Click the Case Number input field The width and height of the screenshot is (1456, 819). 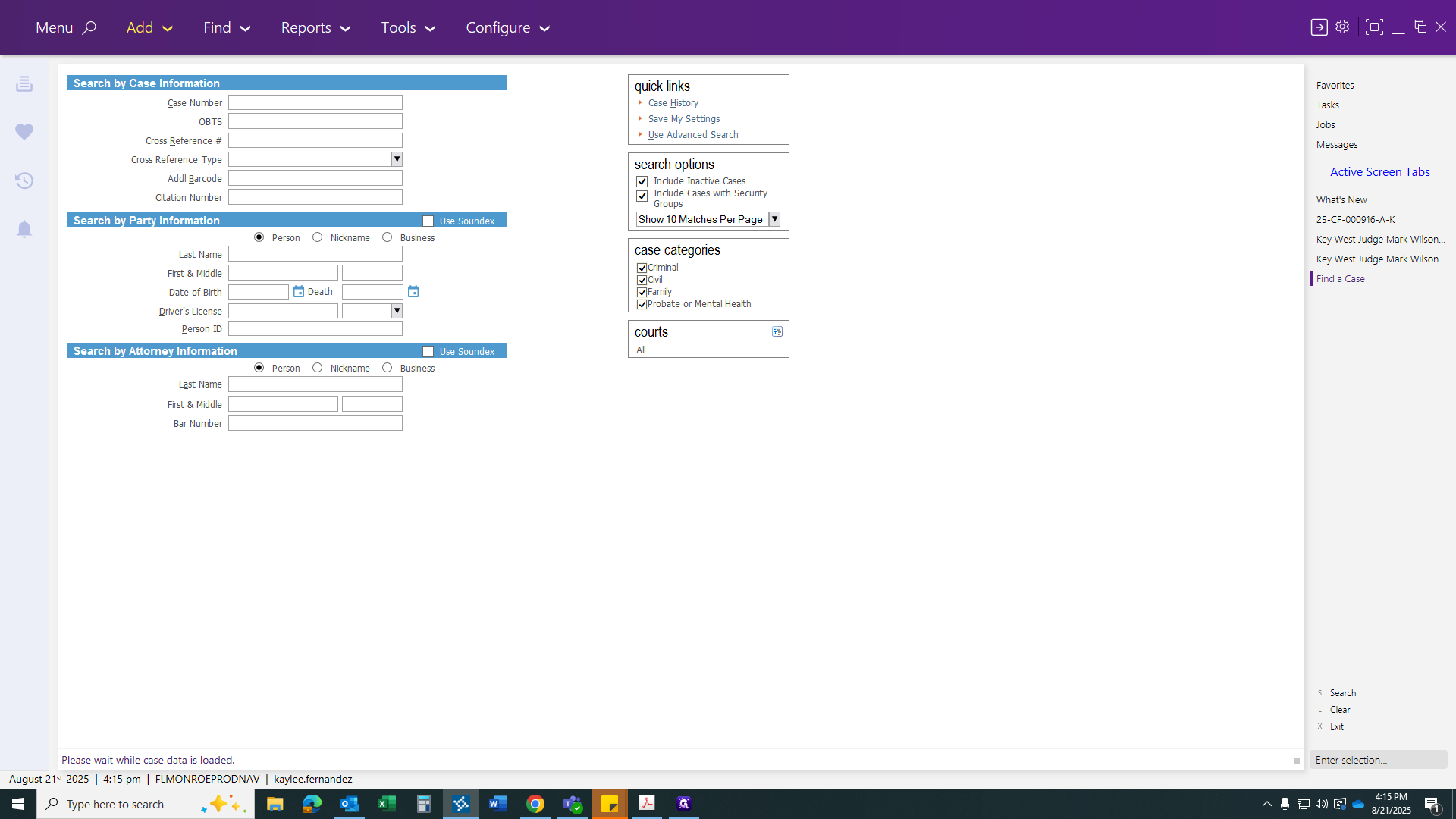[x=315, y=102]
